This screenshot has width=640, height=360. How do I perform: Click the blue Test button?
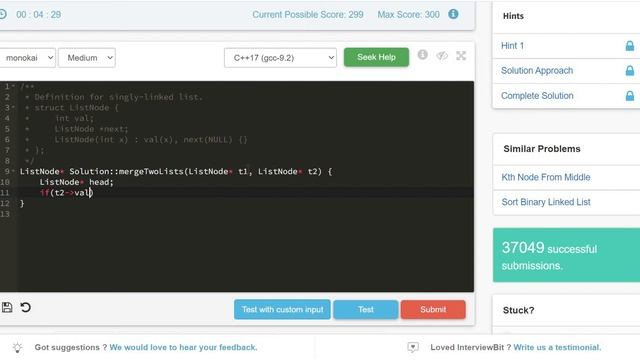(x=366, y=309)
